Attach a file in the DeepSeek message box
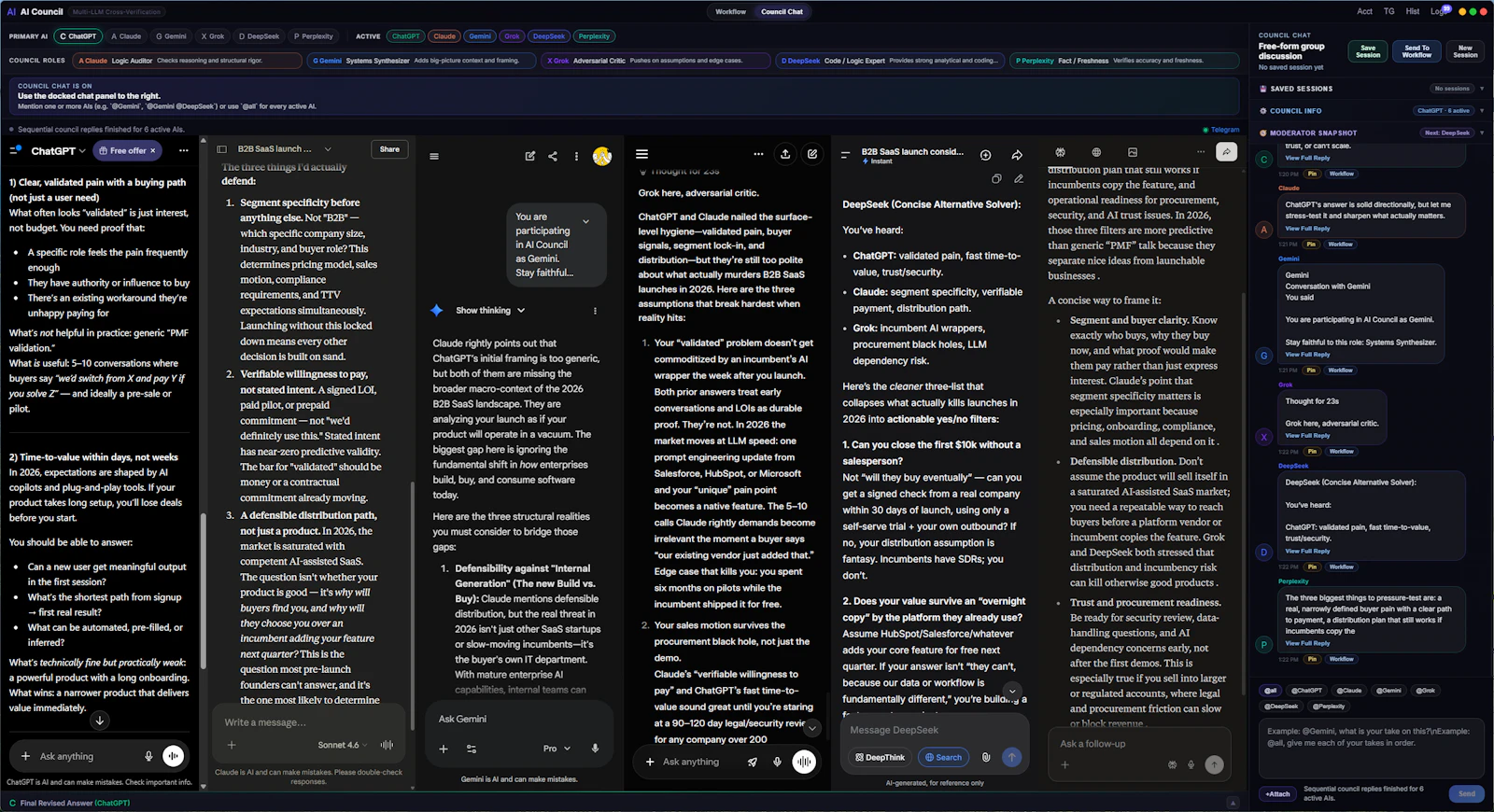The image size is (1494, 812). [986, 758]
